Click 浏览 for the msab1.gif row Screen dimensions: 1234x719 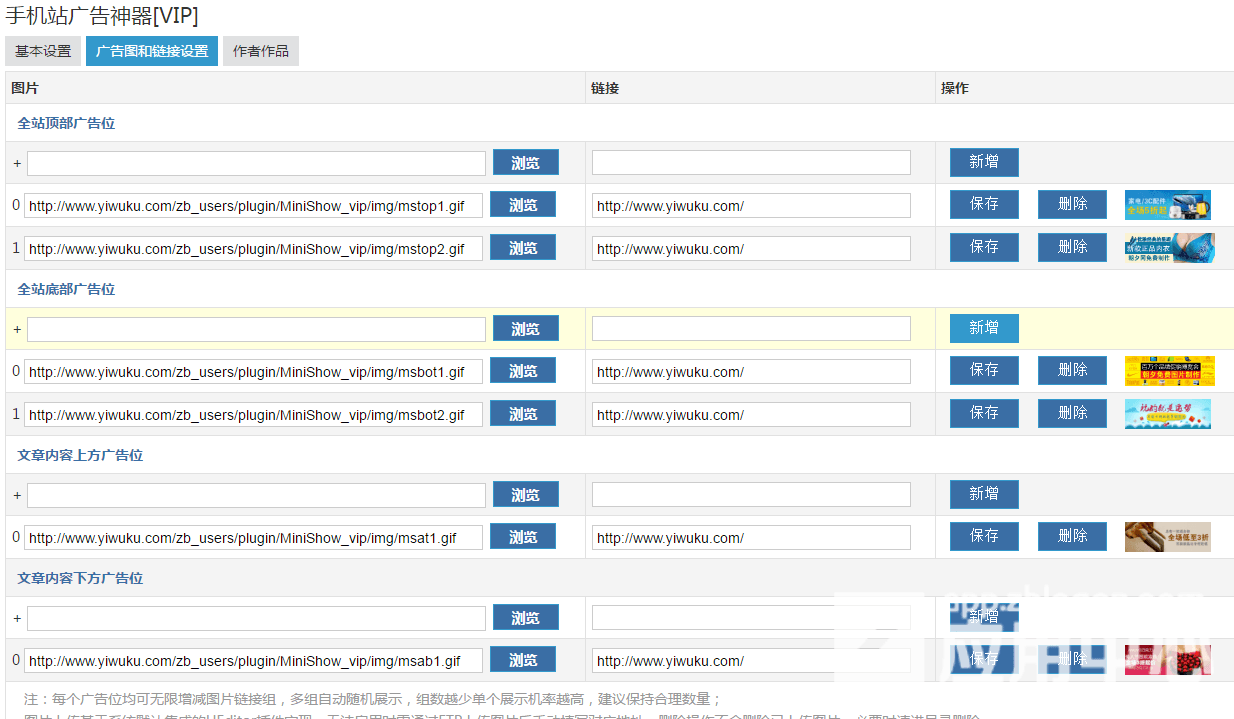(523, 660)
